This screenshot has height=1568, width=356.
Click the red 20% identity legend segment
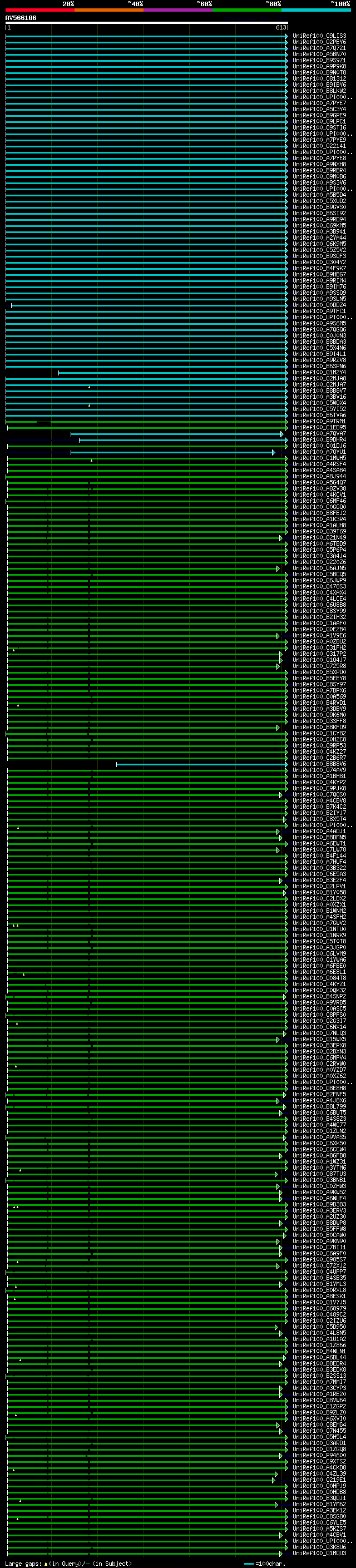pyautogui.click(x=40, y=10)
